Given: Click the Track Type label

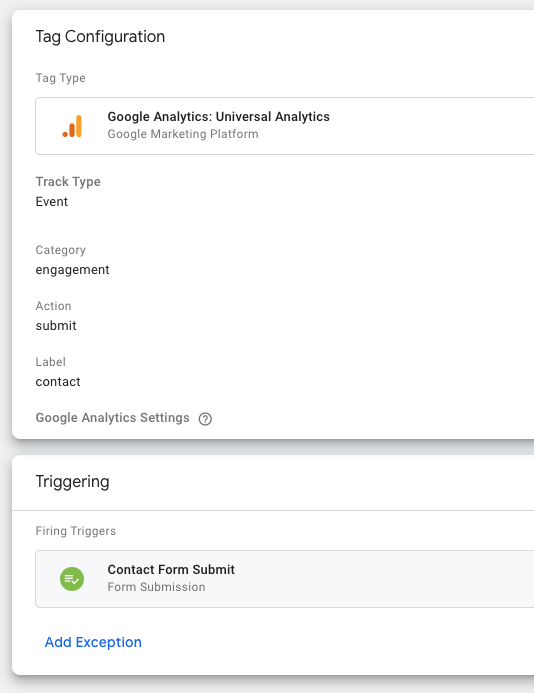Looking at the screenshot, I should (x=68, y=182).
